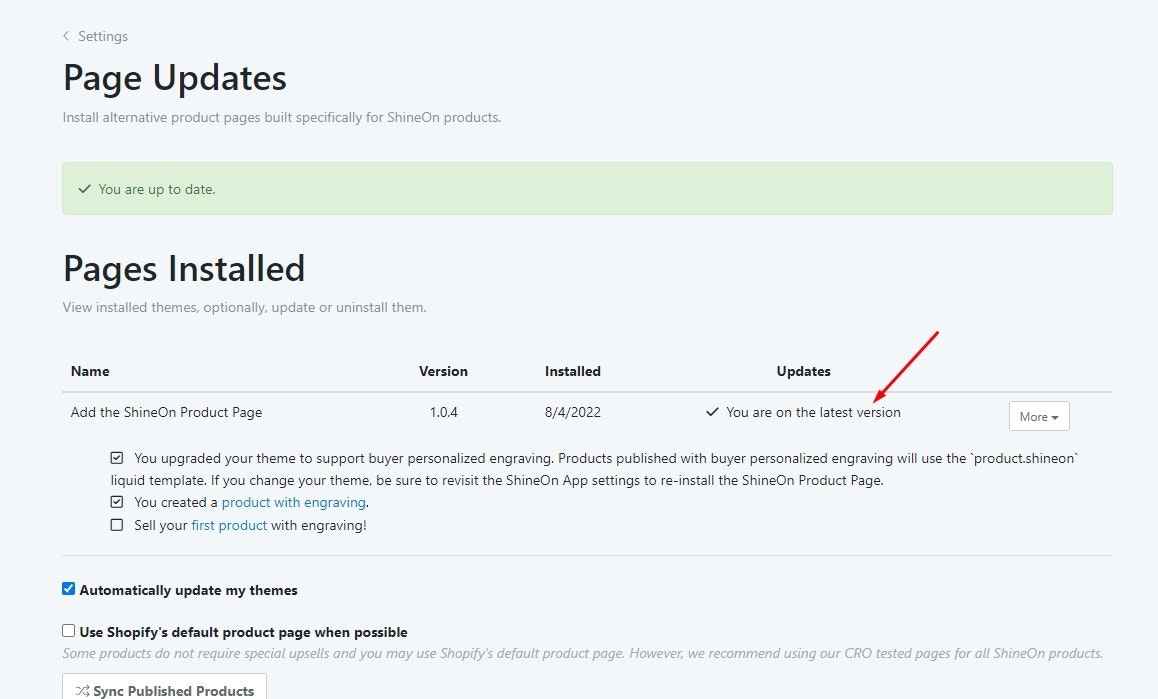This screenshot has height=699, width=1158.
Task: Select the 'Add the ShineOn Product Page' name
Action: 166,412
